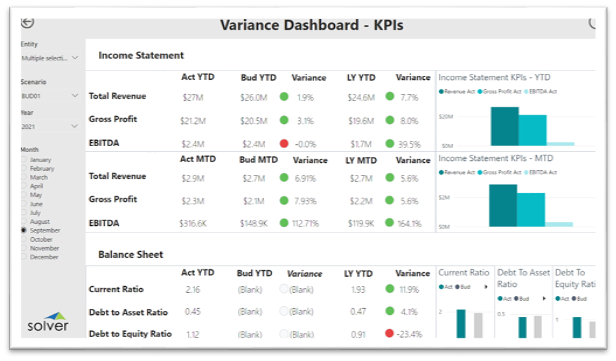Viewport: 616px width, 361px height.
Task: Click the red indicator beside -0.0% EBITDA variance
Action: tap(284, 144)
